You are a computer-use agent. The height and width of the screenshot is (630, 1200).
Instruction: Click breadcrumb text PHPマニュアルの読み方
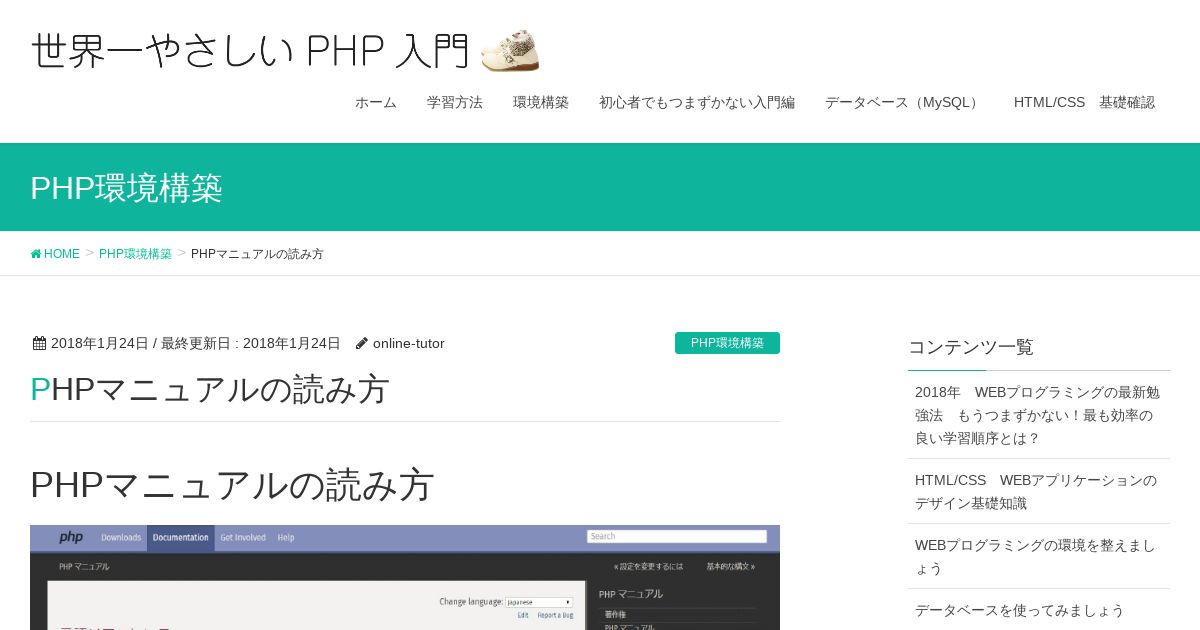[257, 254]
